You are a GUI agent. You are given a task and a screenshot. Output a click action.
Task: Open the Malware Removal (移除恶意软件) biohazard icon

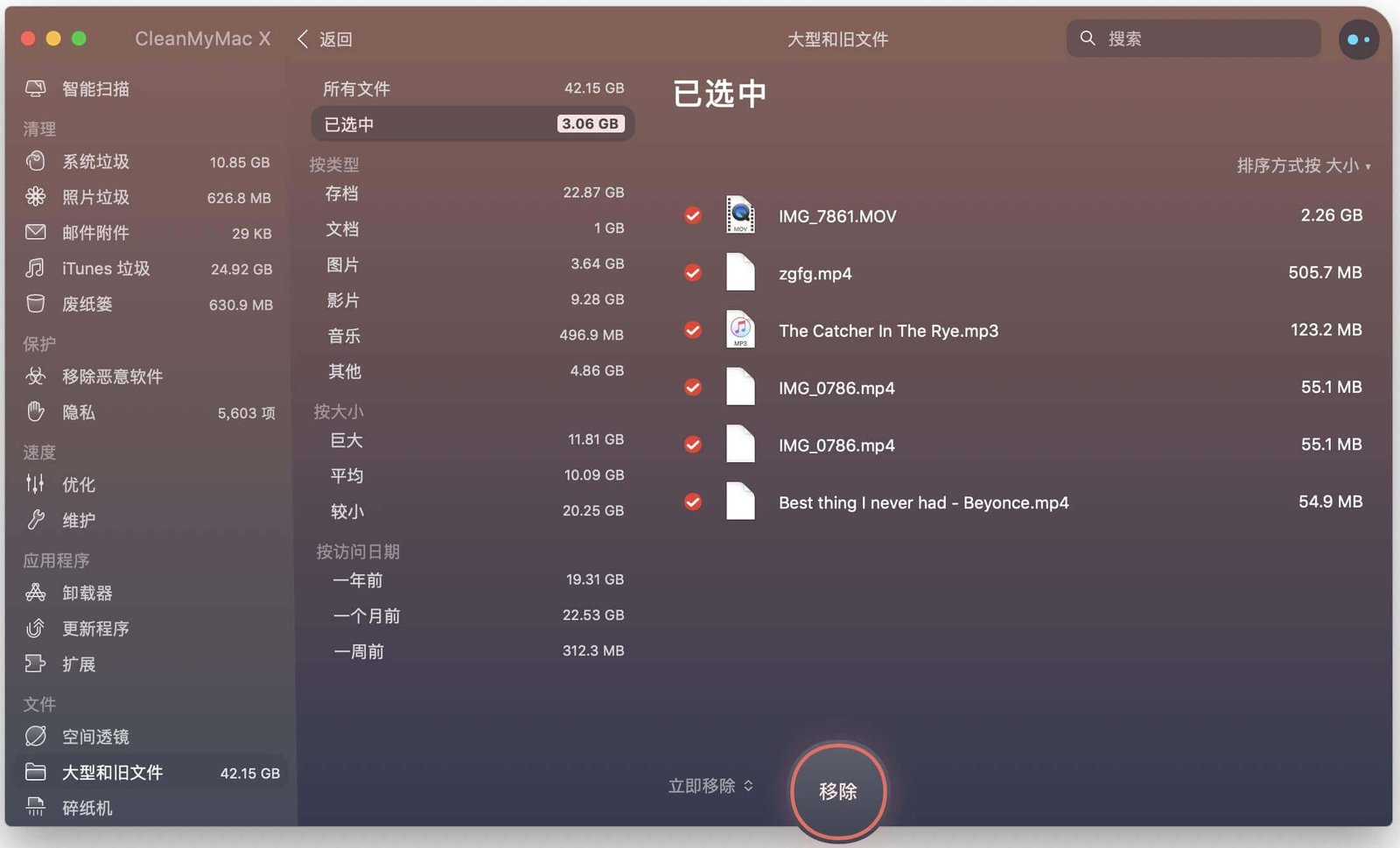pyautogui.click(x=36, y=376)
